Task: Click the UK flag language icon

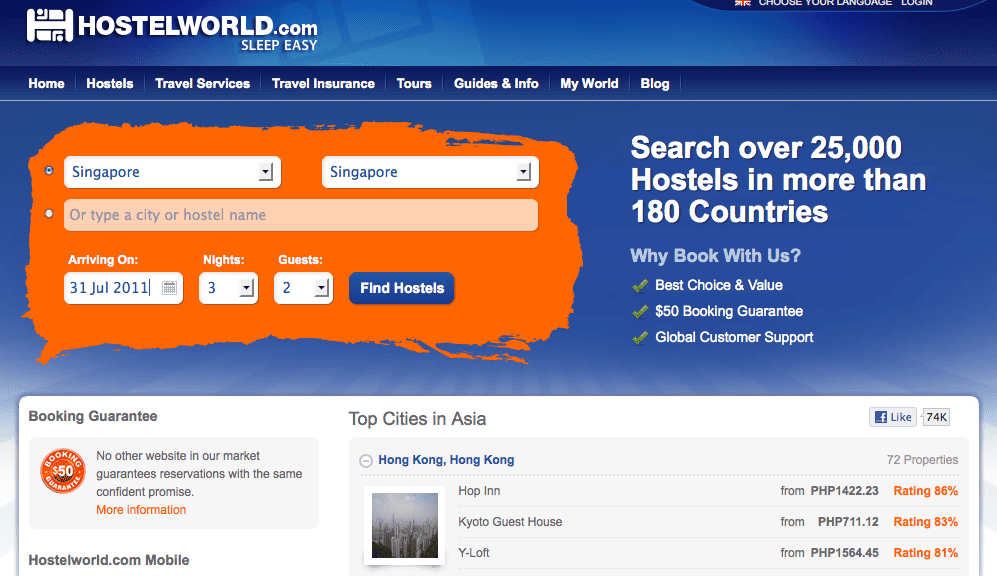Action: point(742,3)
